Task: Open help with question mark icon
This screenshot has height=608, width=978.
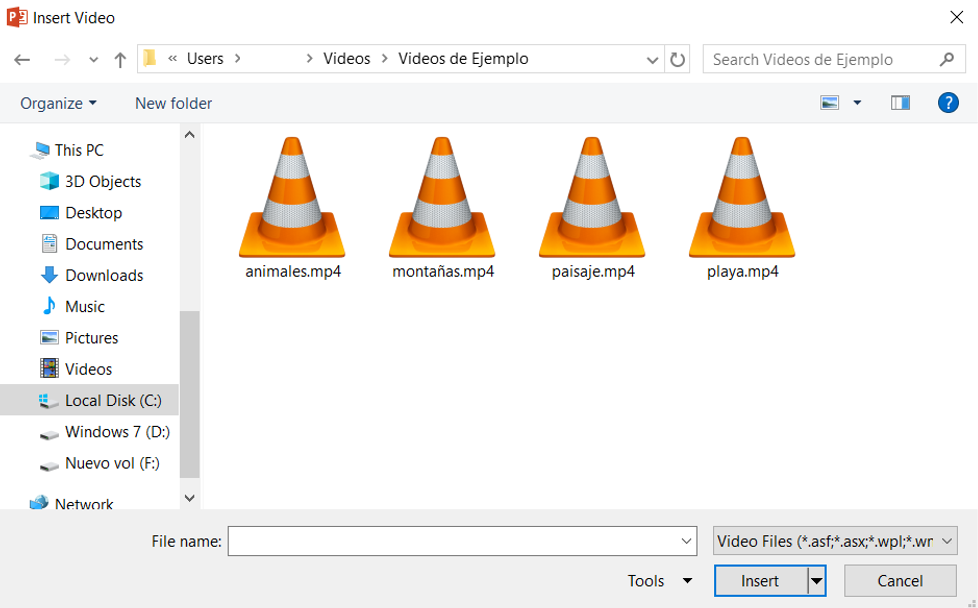Action: pos(948,103)
